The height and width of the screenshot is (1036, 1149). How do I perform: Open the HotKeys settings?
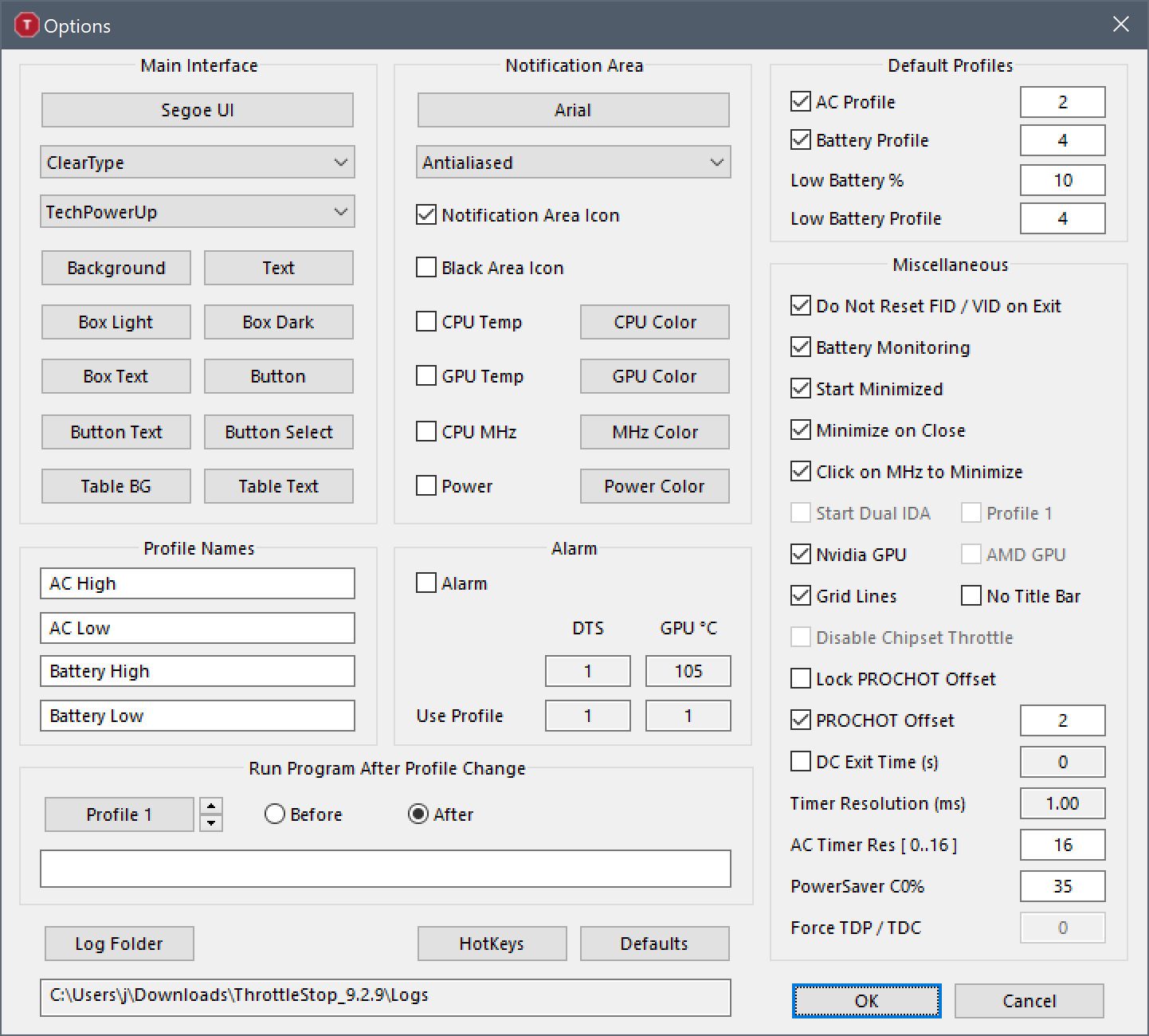(492, 944)
